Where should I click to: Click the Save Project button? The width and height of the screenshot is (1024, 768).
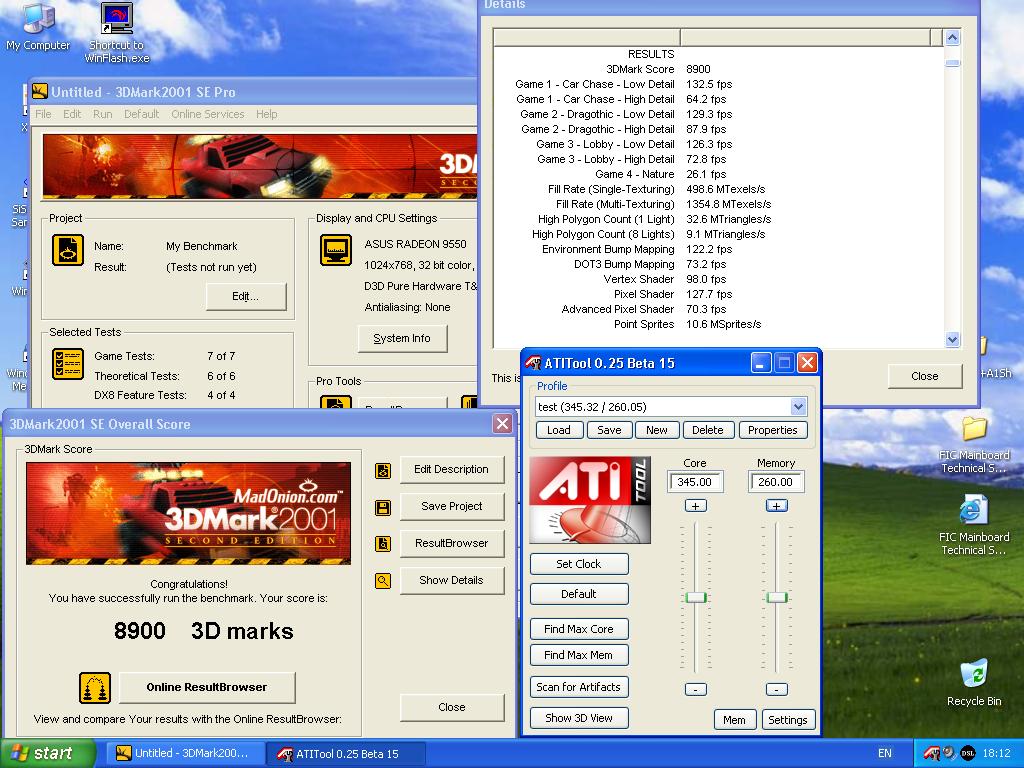(451, 506)
